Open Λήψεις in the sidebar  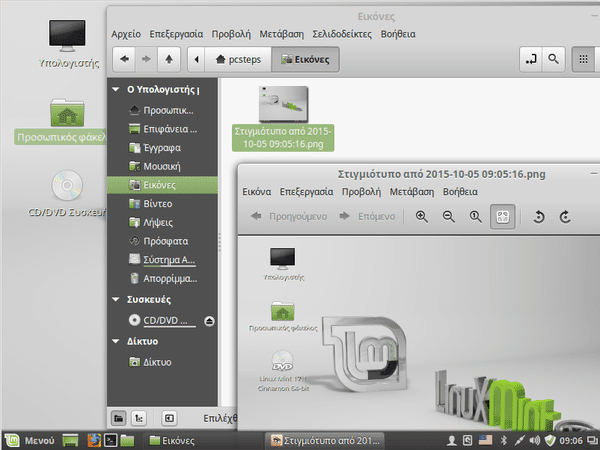pos(162,222)
